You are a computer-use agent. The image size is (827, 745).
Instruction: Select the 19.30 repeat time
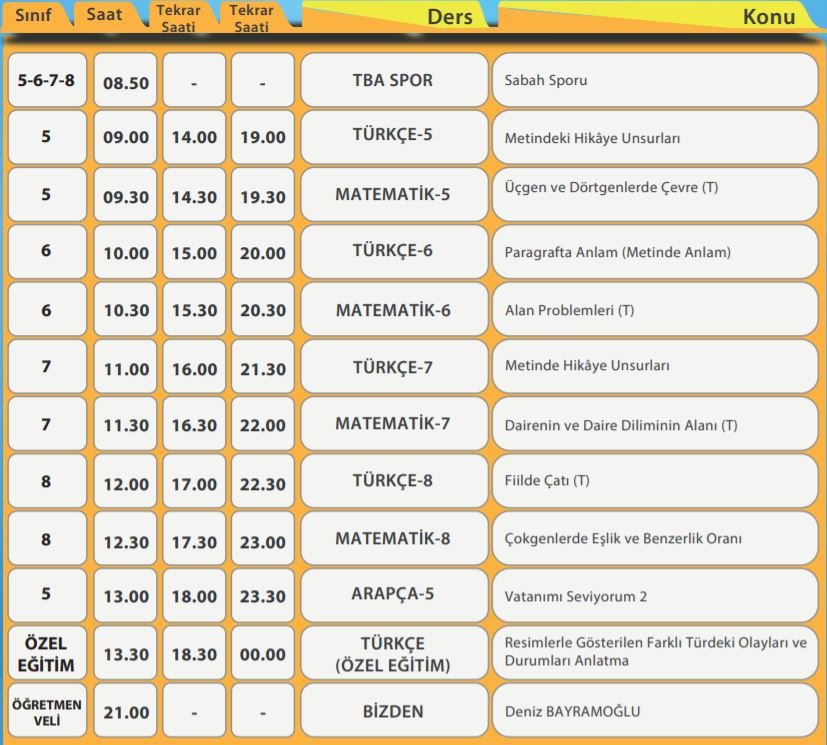263,195
